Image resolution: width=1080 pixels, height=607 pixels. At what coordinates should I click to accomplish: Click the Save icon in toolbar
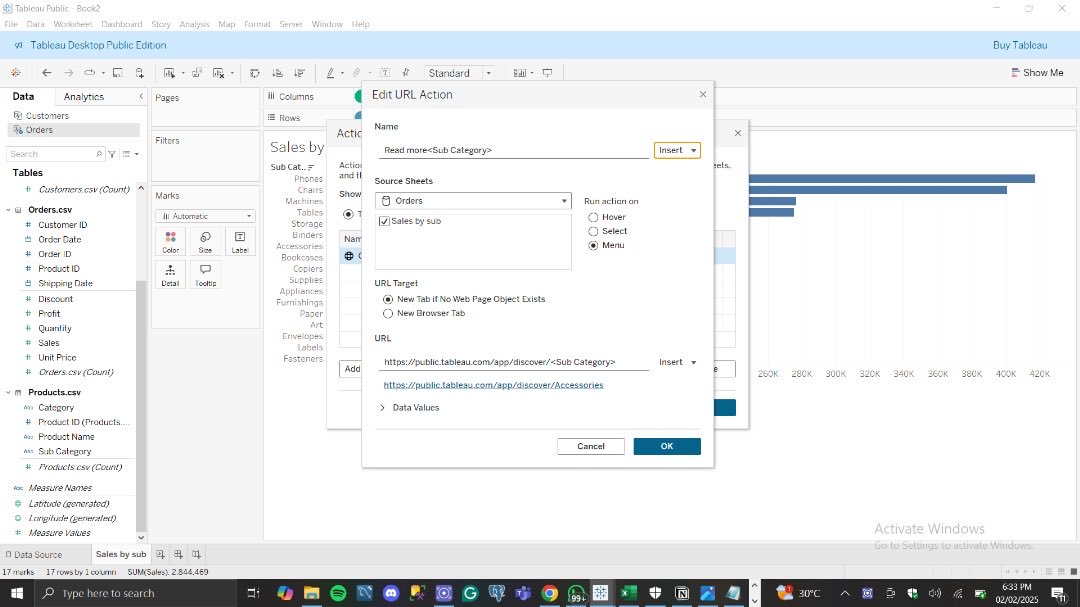pos(118,72)
